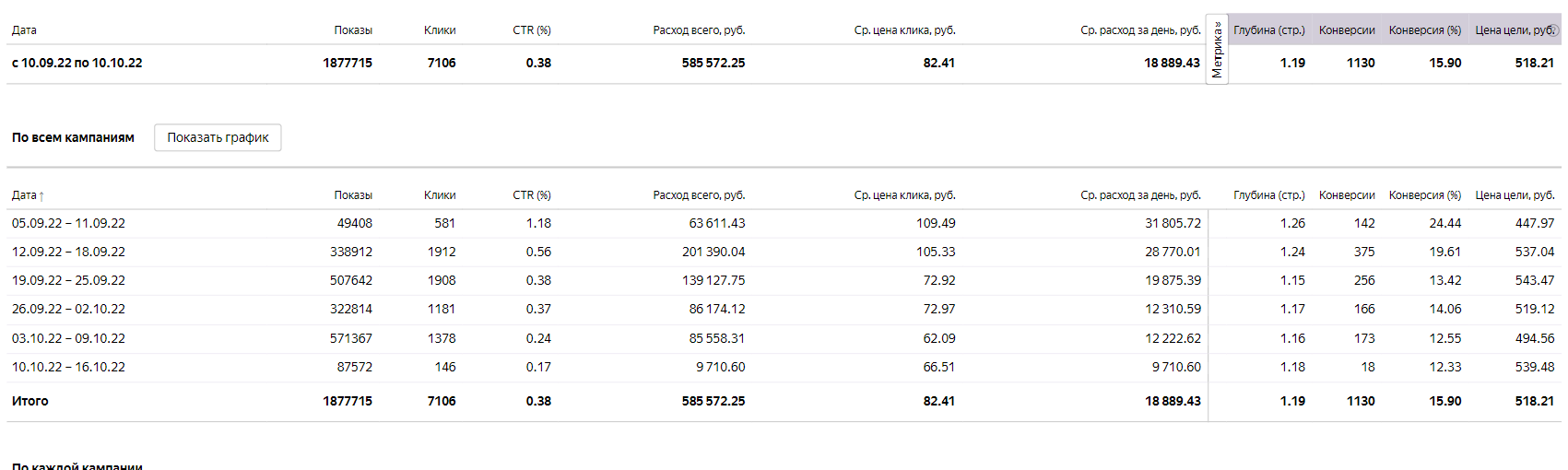The height and width of the screenshot is (470, 1568).
Task: Sort campaigns table by Ср. расход за день
Action: 1140,195
